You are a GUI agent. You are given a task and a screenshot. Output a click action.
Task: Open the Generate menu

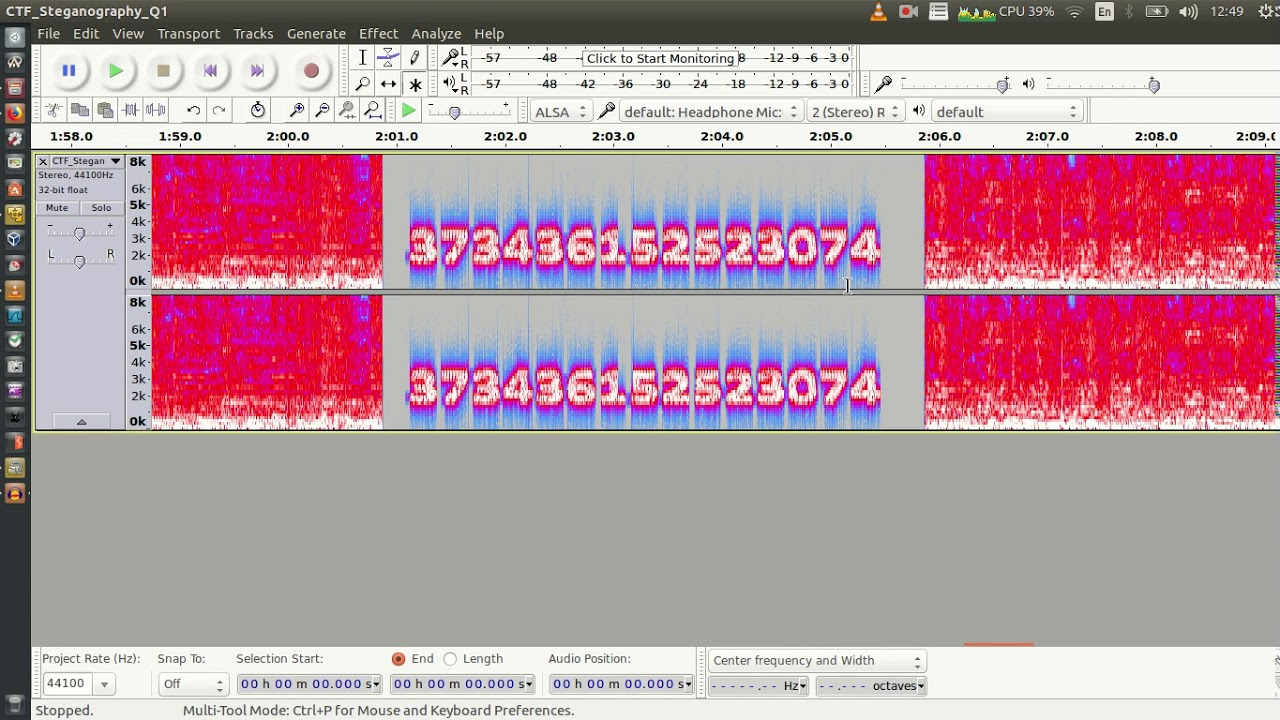click(316, 33)
